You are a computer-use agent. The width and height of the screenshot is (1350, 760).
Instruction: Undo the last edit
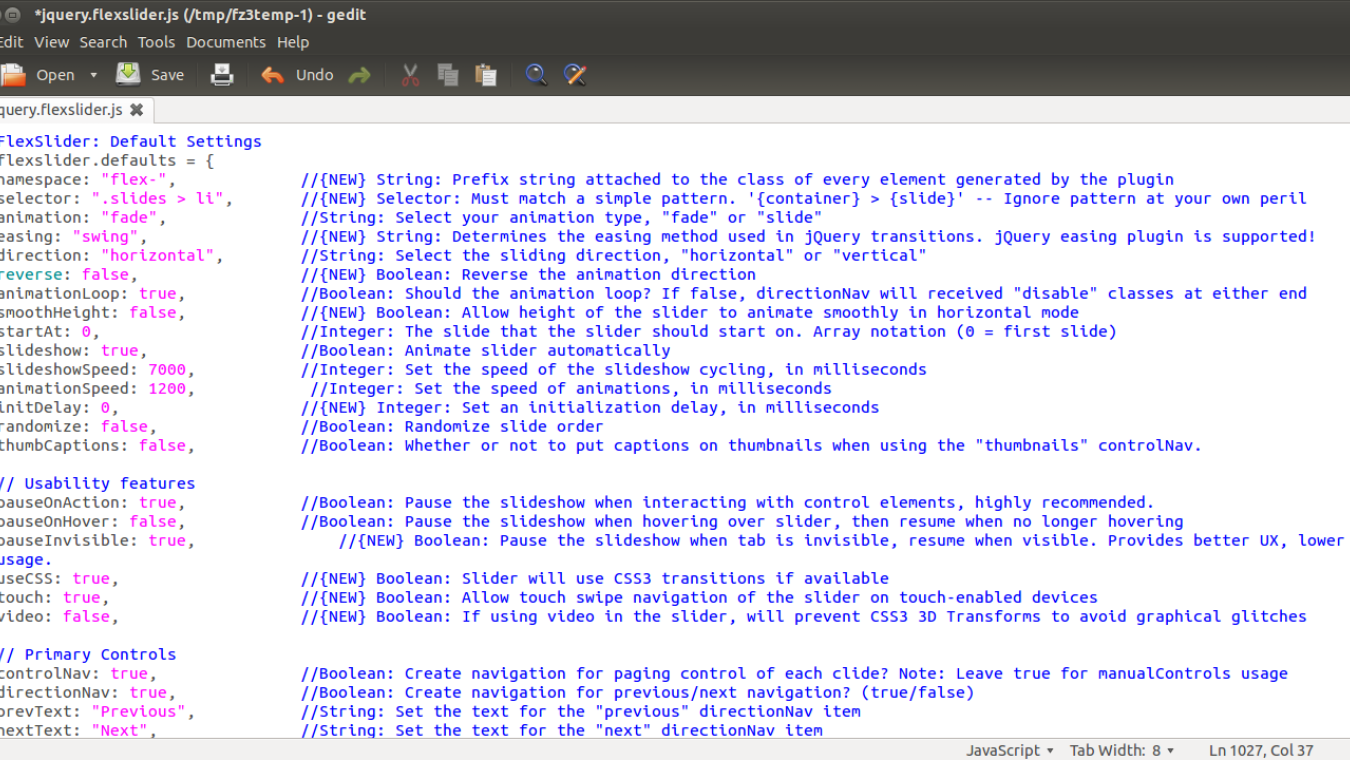coord(297,74)
